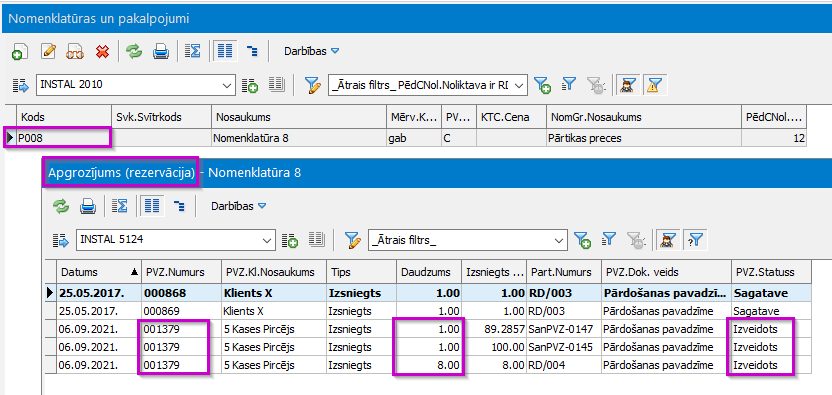
Task: Click the red delete X icon
Action: click(102, 51)
